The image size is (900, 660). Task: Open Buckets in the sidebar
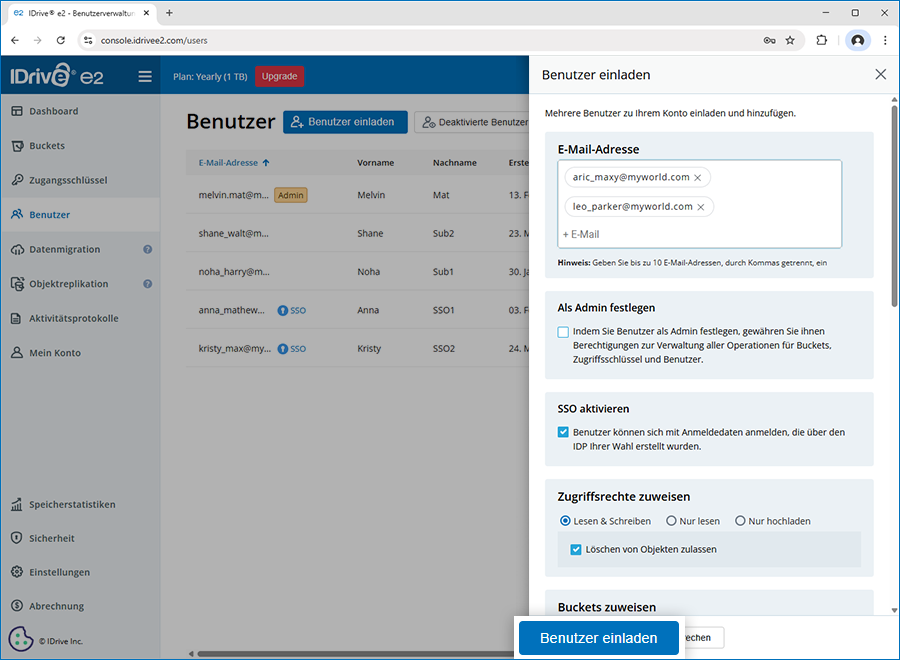pyautogui.click(x=47, y=146)
